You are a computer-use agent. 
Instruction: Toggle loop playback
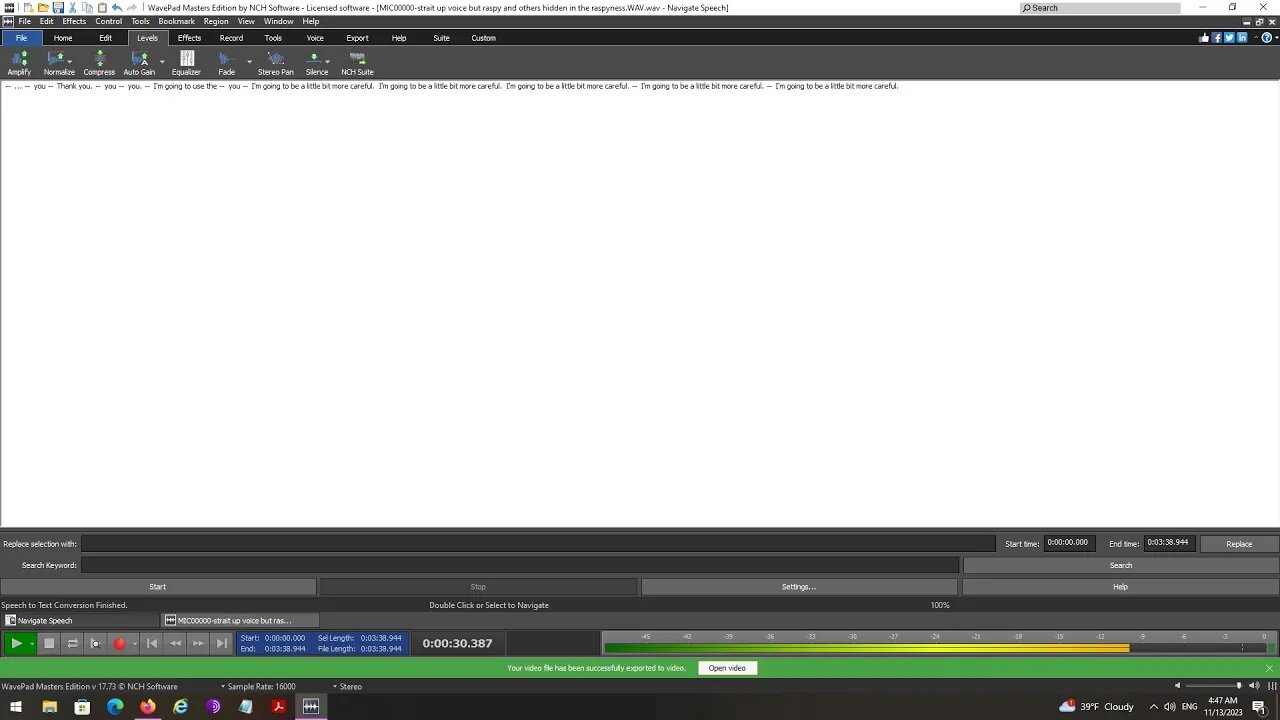[x=73, y=643]
